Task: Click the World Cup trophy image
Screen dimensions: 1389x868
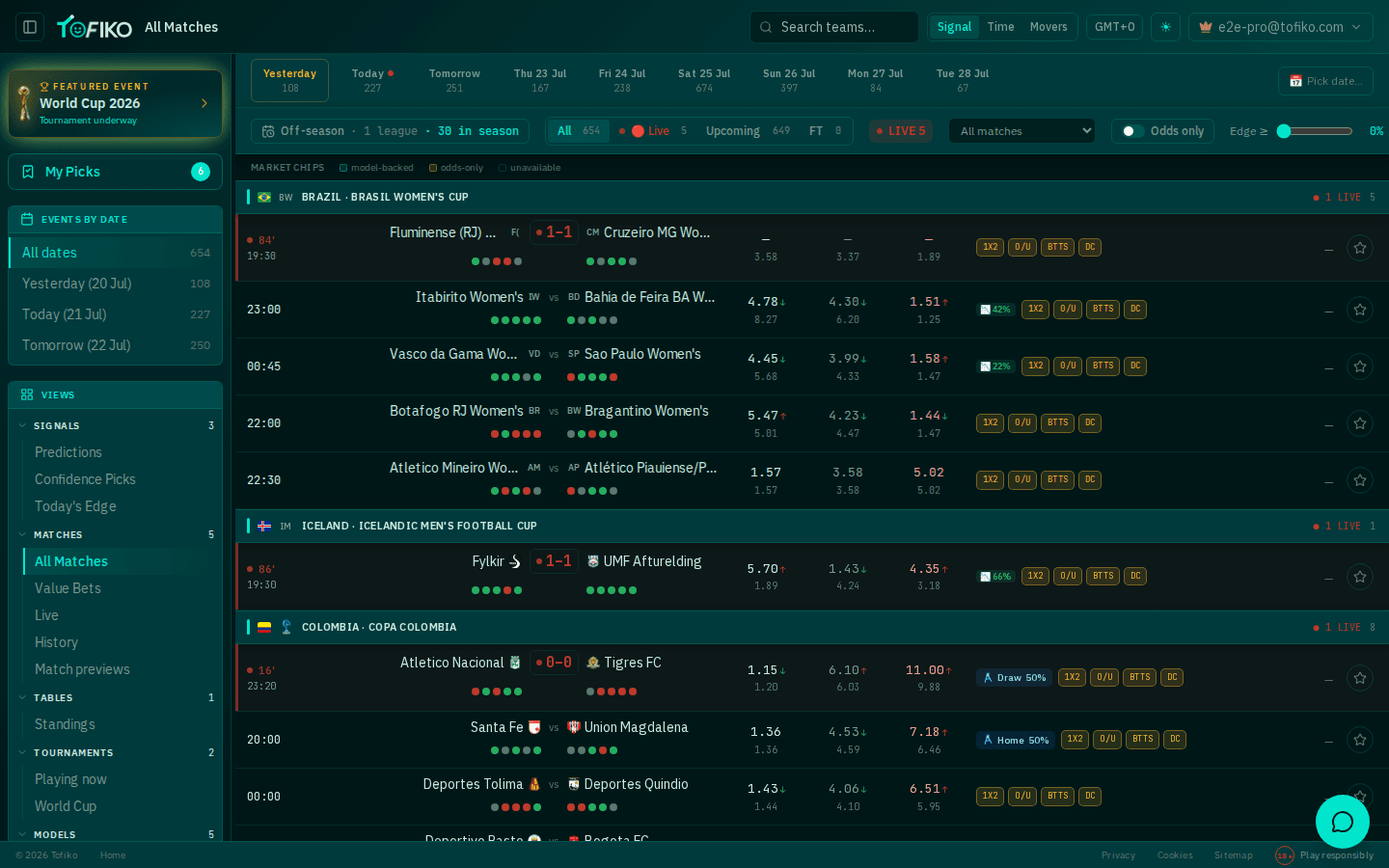Action: [24, 103]
